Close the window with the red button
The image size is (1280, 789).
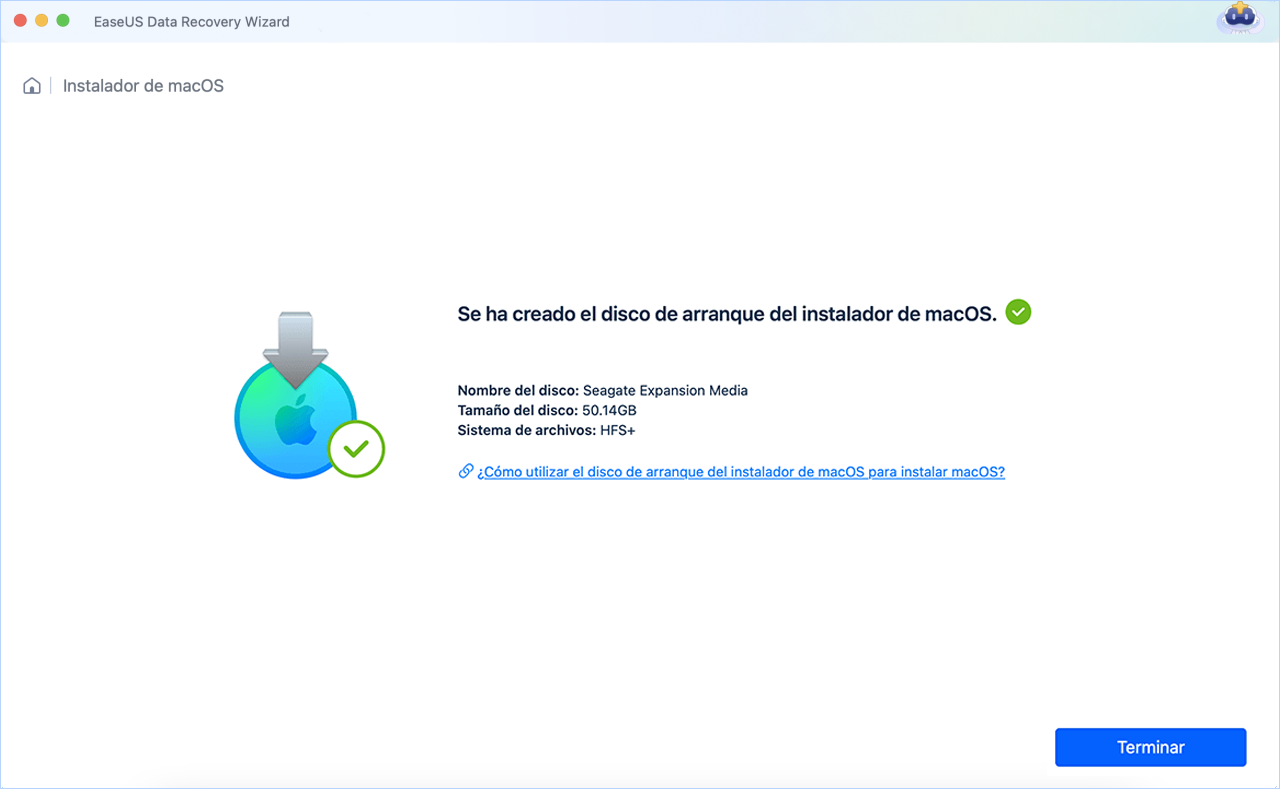pos(20,20)
